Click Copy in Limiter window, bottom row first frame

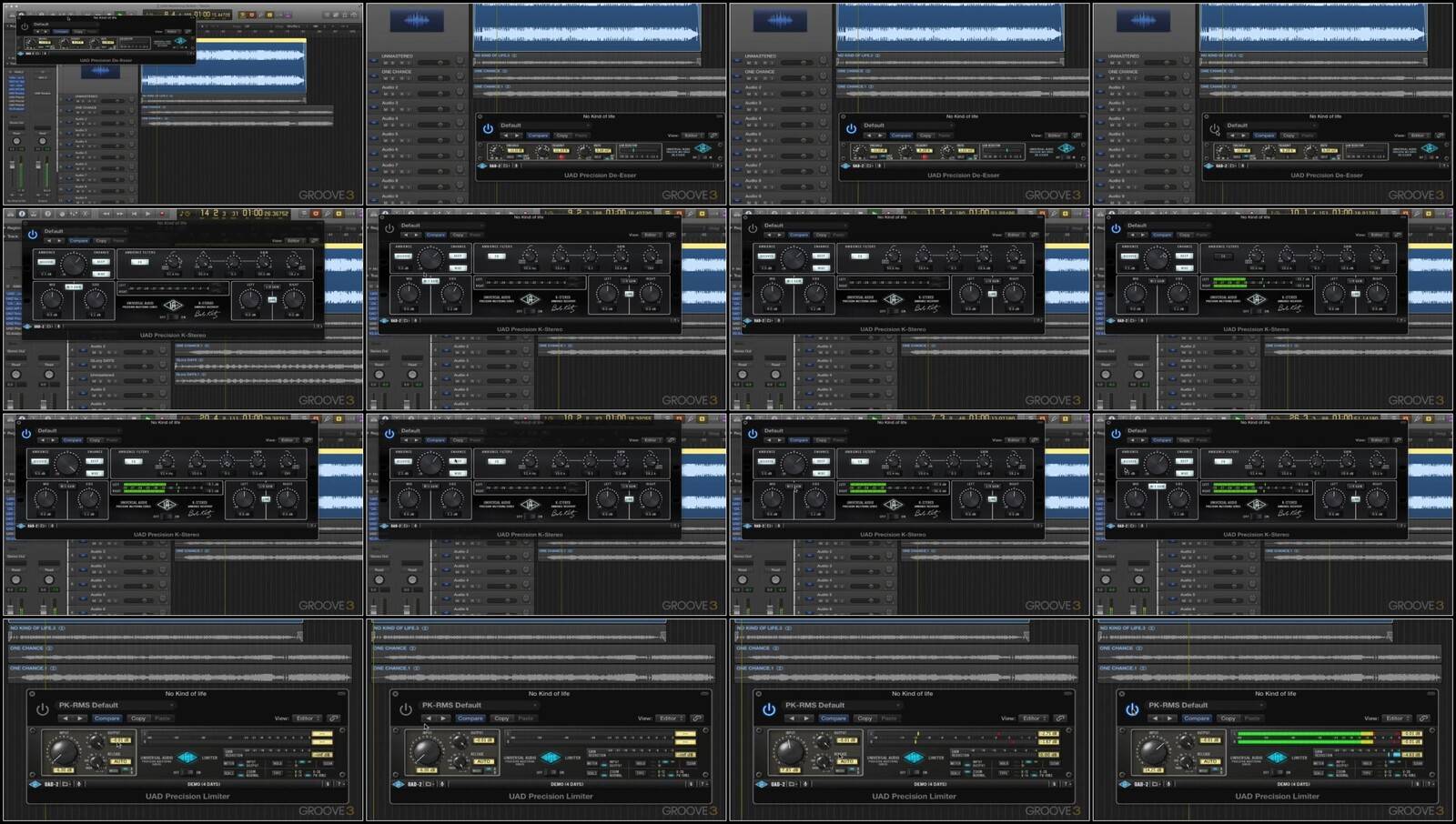(x=138, y=718)
